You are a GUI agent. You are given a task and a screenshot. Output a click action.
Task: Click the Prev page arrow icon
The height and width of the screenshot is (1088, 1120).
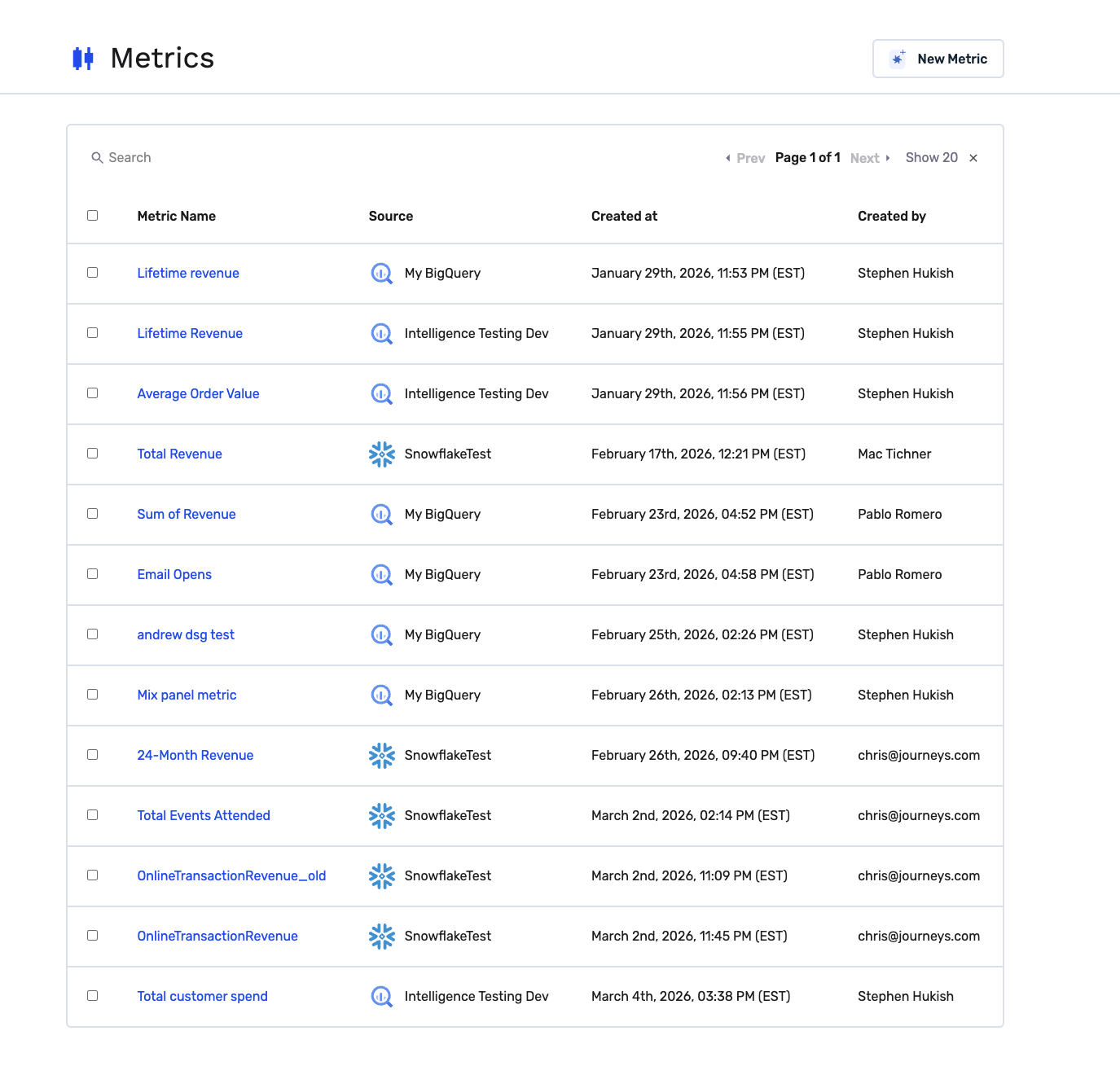coord(727,158)
